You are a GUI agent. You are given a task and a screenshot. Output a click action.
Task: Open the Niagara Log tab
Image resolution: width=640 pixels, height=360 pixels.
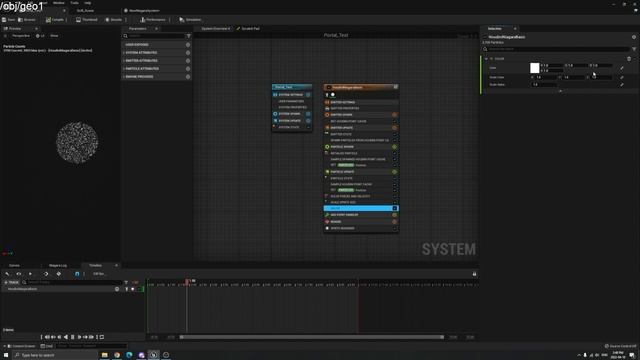coord(58,266)
